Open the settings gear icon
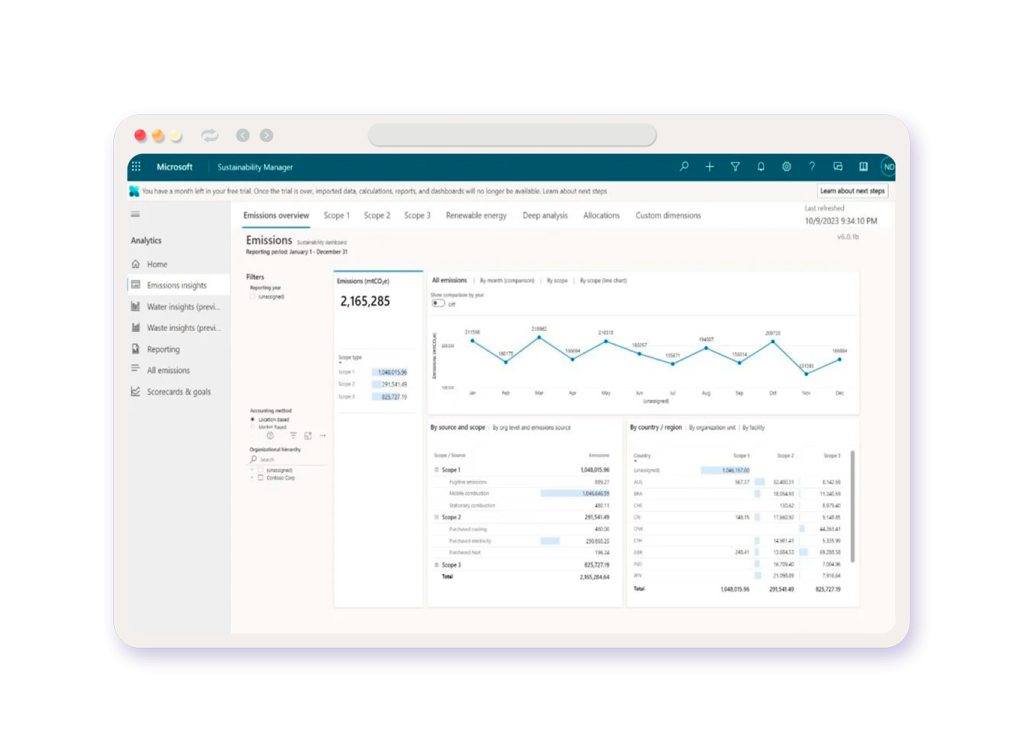This screenshot has width=1024, height=749. coord(786,167)
